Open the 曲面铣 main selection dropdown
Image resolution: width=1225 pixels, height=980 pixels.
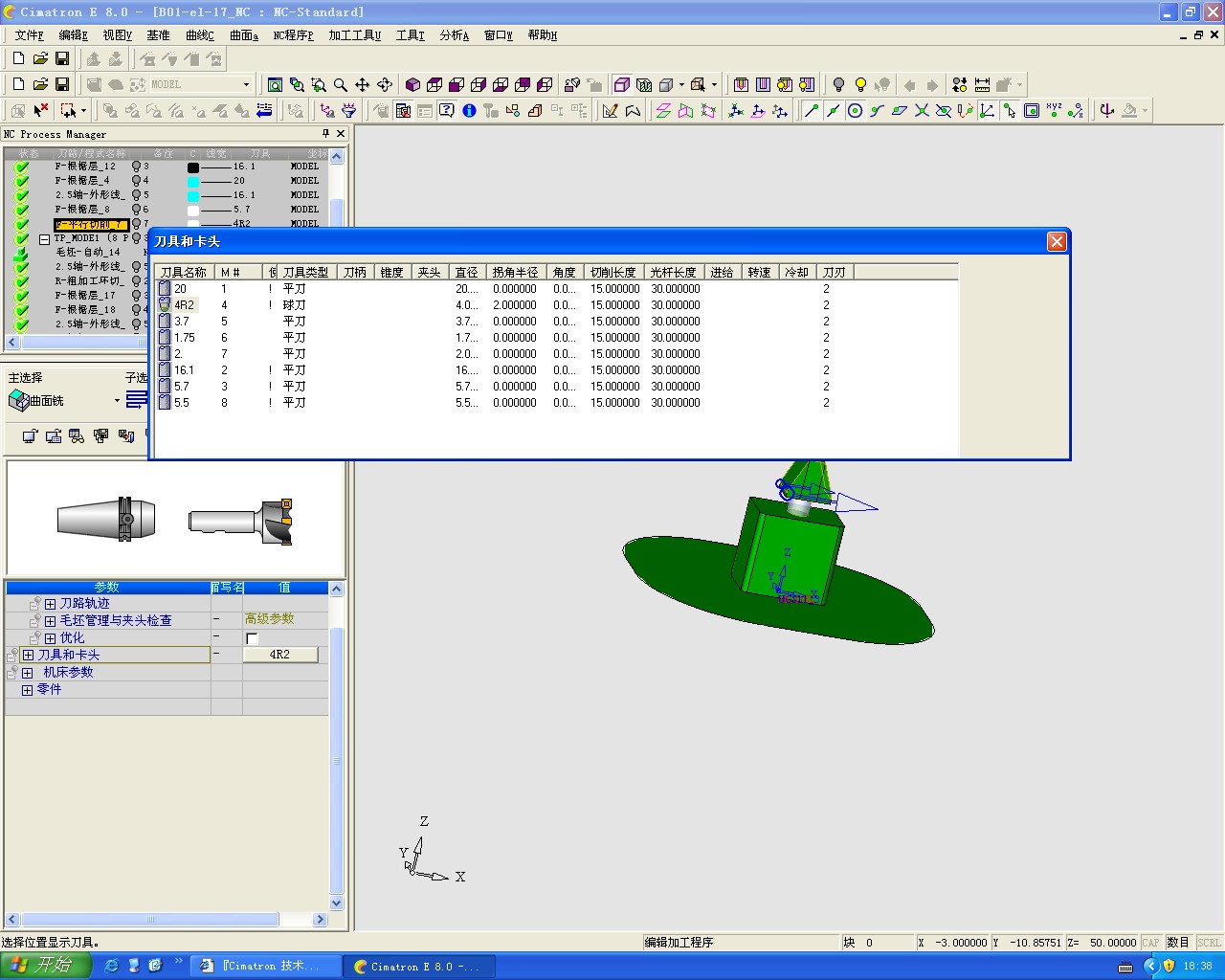117,401
